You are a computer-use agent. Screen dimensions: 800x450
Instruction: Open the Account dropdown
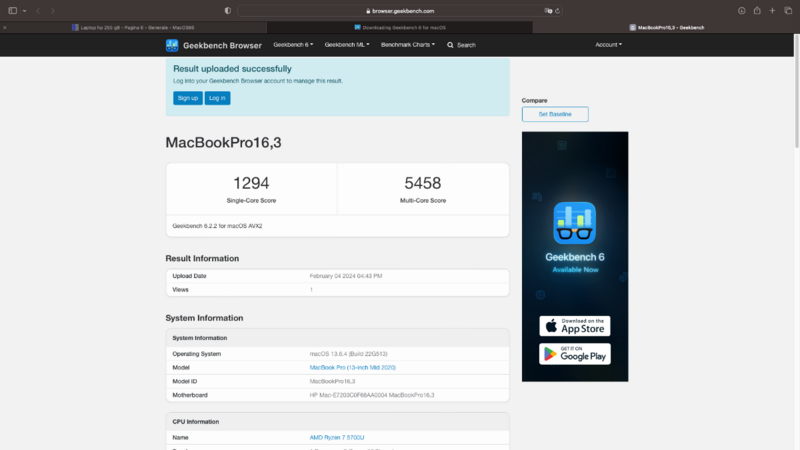tap(608, 45)
